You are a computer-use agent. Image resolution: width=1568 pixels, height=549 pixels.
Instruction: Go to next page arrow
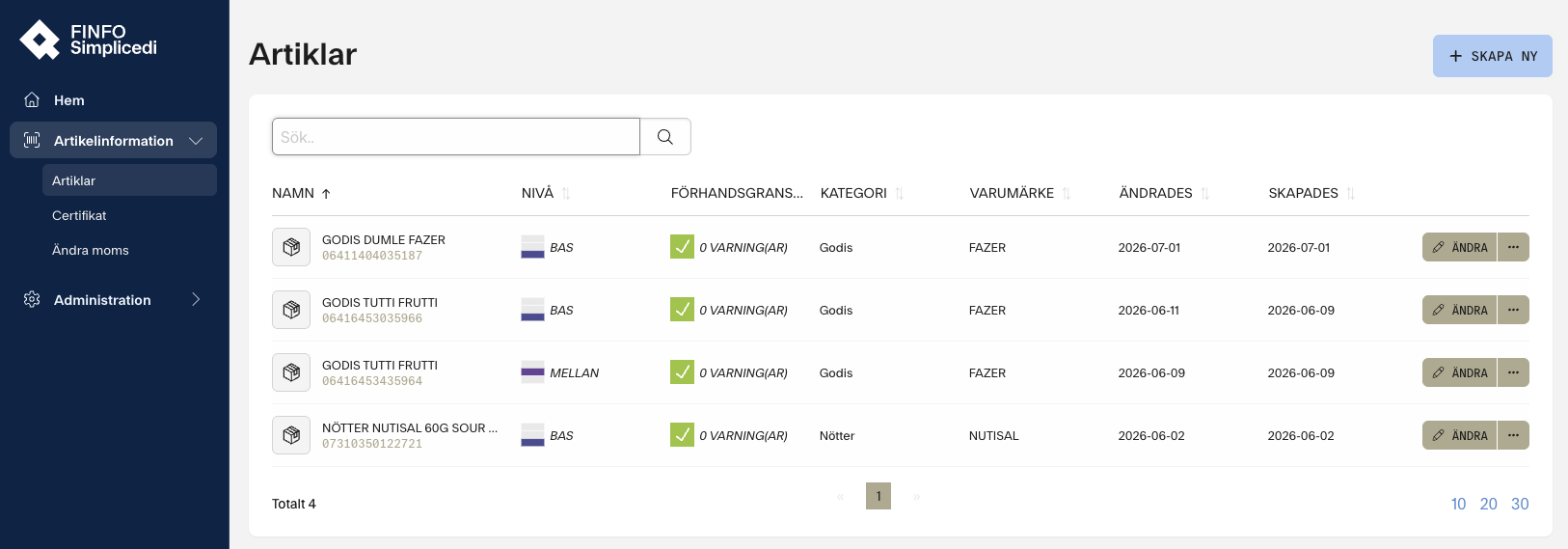click(917, 496)
